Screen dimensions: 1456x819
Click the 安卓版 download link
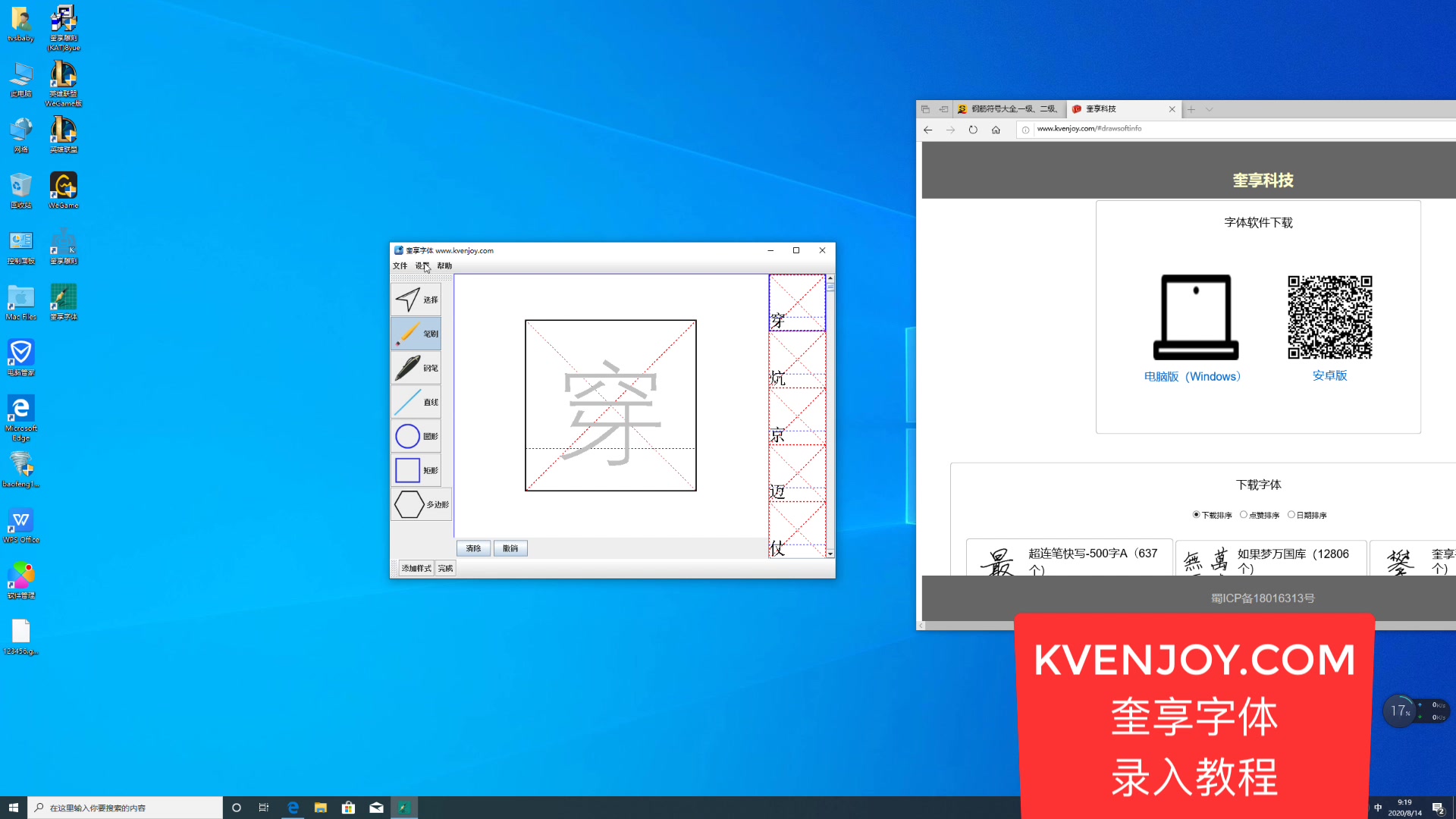click(x=1329, y=375)
